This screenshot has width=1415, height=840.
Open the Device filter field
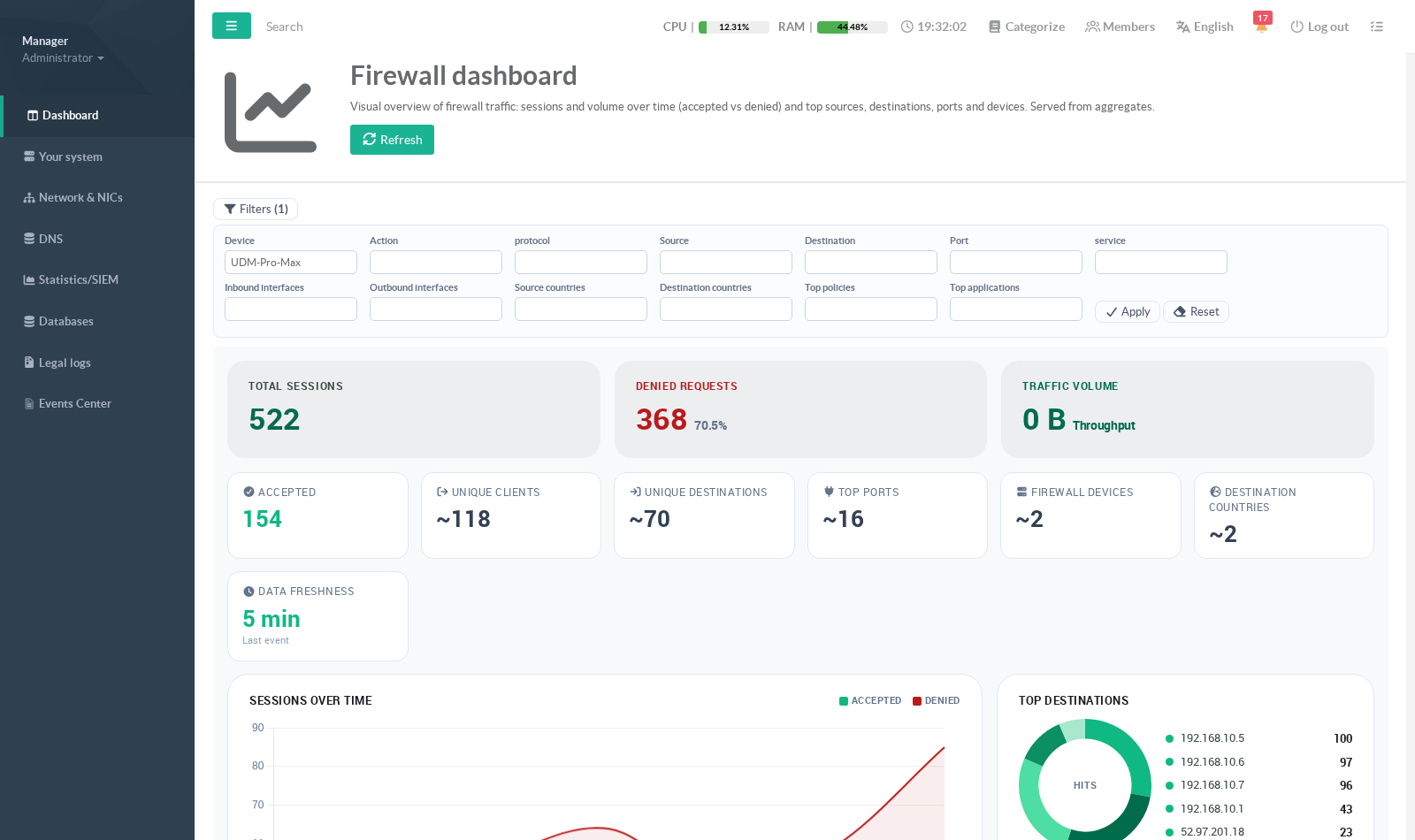click(291, 263)
